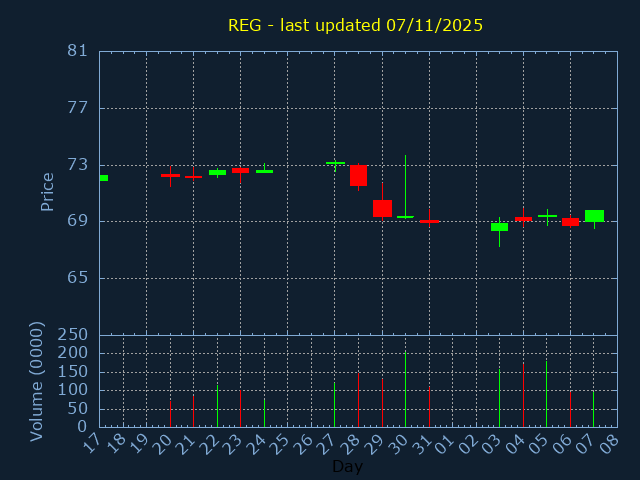Viewport: 640px width, 480px height.
Task: Click the large red candlestick on day 28
Action: [358, 175]
